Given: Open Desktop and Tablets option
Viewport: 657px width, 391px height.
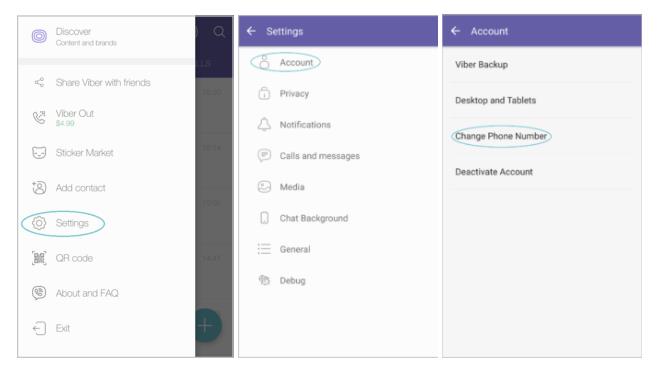Looking at the screenshot, I should [x=495, y=100].
